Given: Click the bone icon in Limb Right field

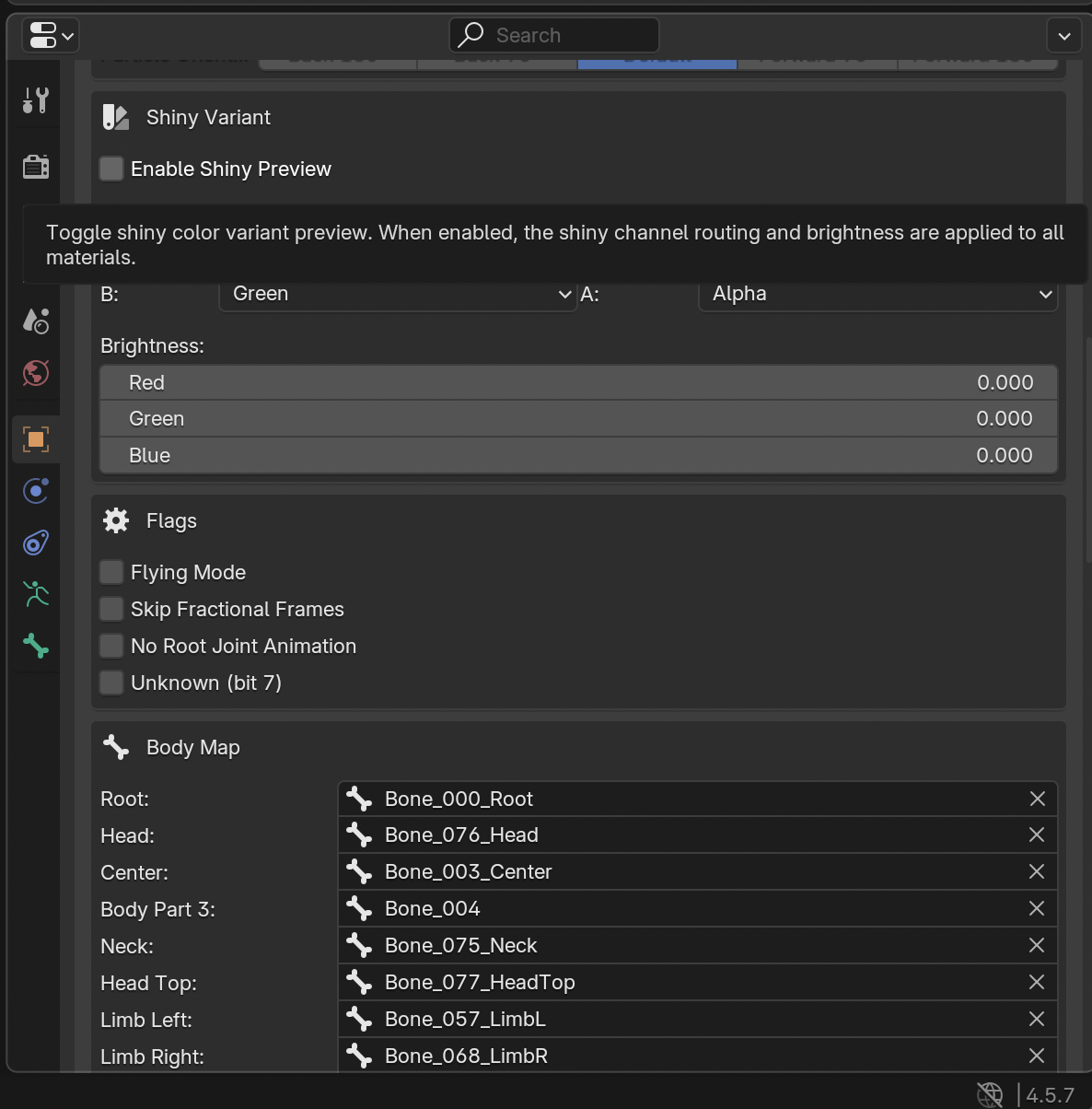Looking at the screenshot, I should coord(359,1056).
